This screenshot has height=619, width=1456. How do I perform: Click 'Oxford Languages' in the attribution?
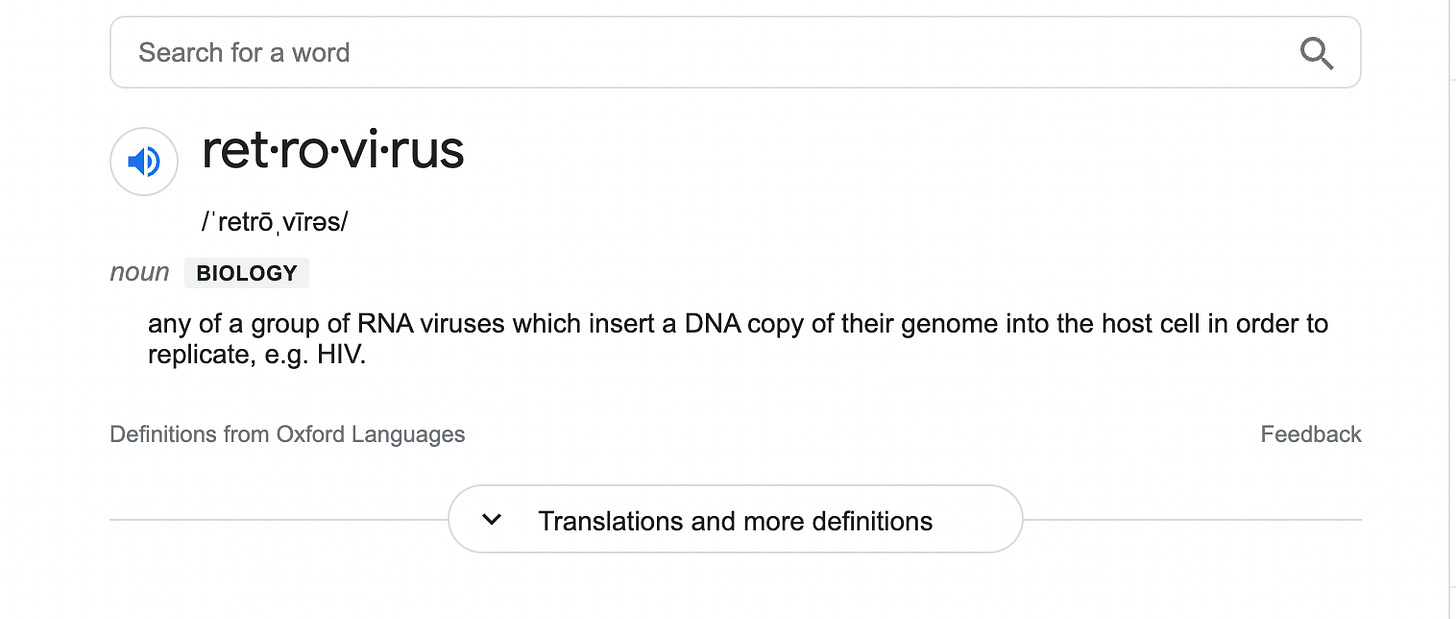click(370, 434)
